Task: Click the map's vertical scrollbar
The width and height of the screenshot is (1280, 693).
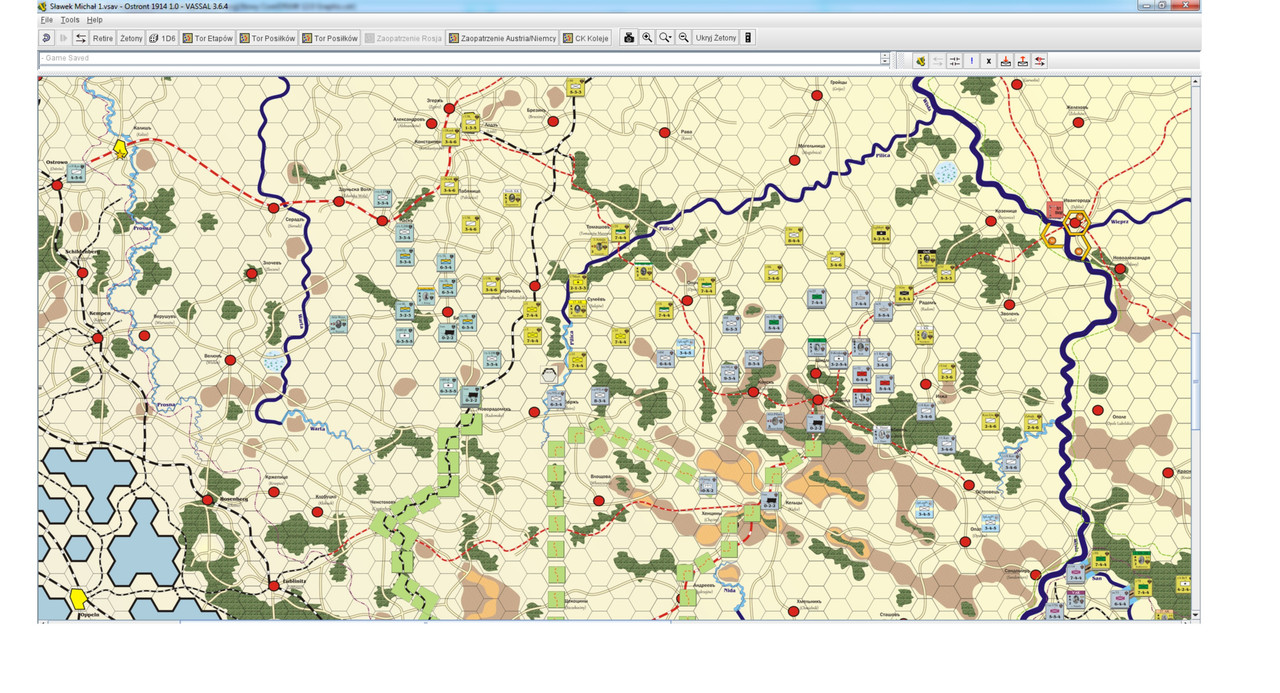Action: tap(1196, 348)
